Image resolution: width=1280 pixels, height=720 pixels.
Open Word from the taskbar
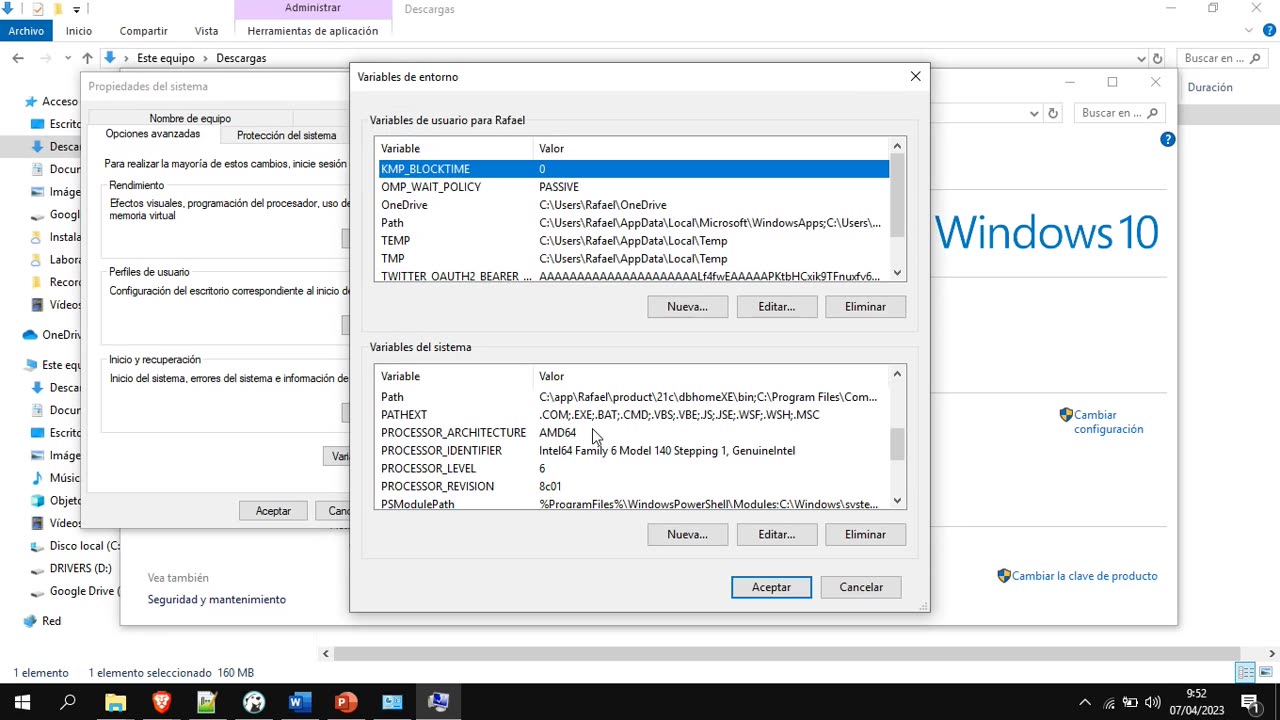pos(299,702)
